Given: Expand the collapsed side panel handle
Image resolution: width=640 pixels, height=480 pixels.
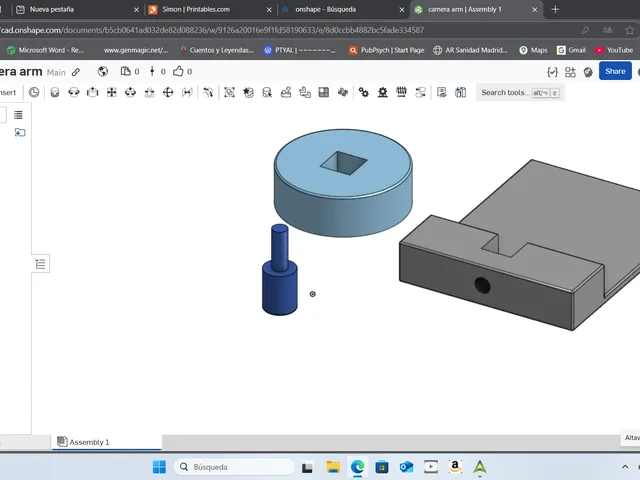Looking at the screenshot, I should 40,264.
